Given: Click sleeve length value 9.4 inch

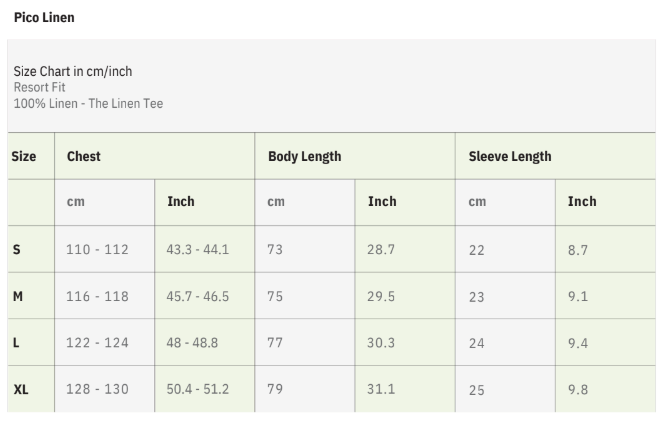Looking at the screenshot, I should 578,342.
